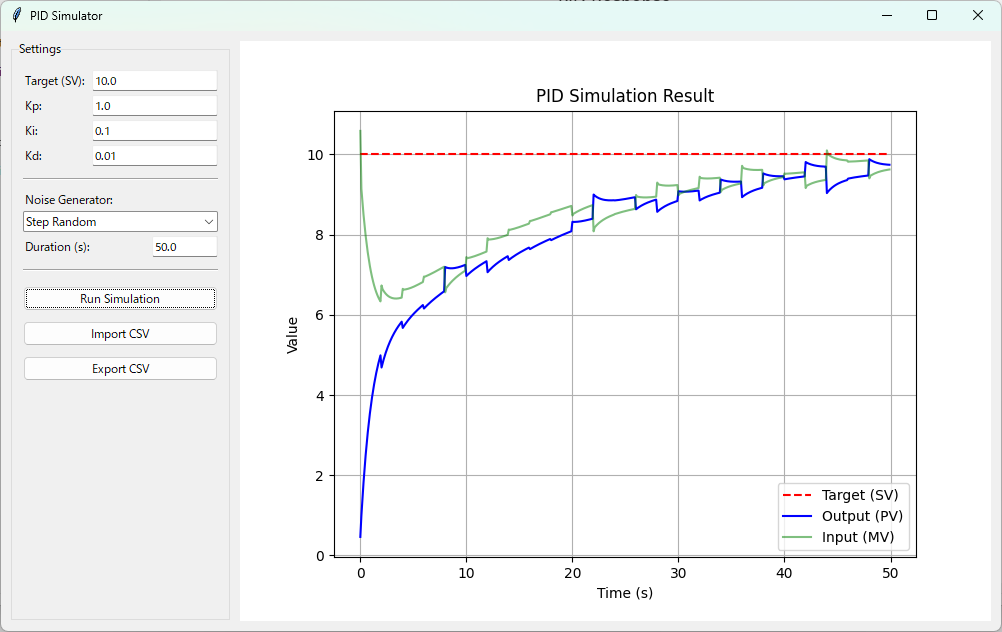Click the Import CSV button
The image size is (1002, 632).
click(x=120, y=334)
